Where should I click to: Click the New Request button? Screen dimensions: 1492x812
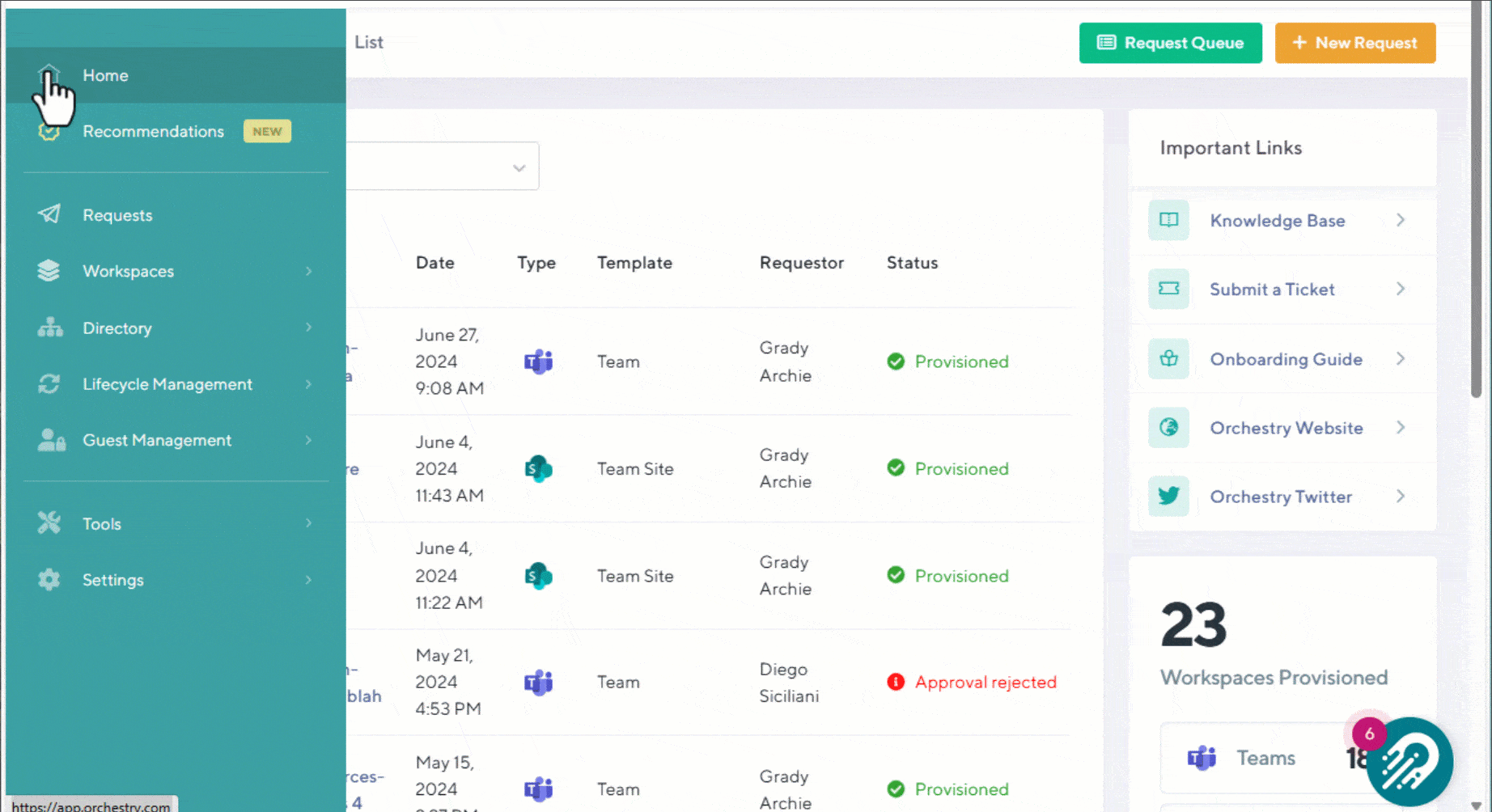1354,43
